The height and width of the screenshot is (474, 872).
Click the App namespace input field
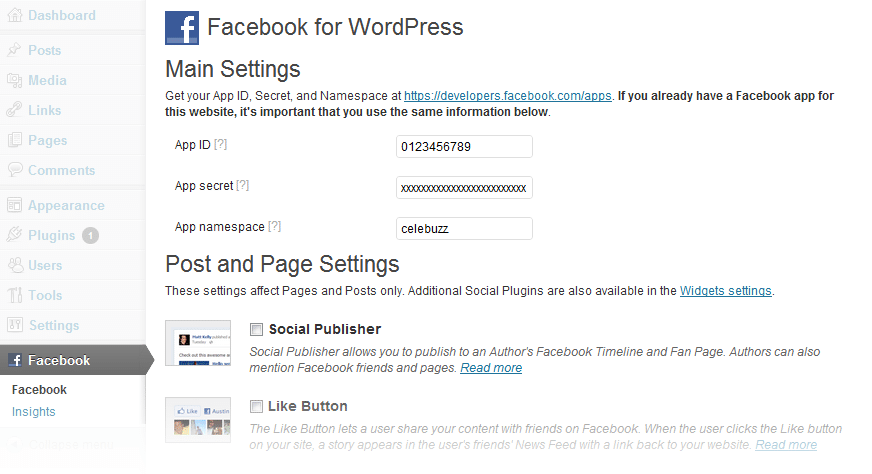[464, 229]
